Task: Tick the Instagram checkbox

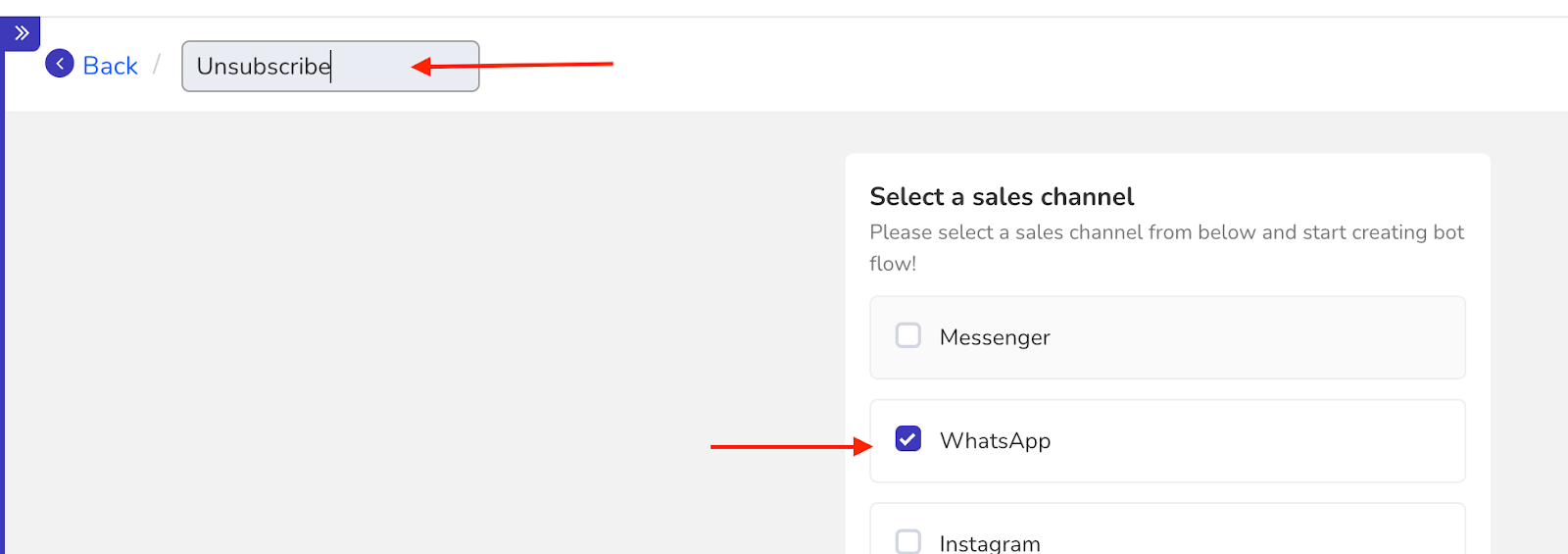Action: coord(908,541)
